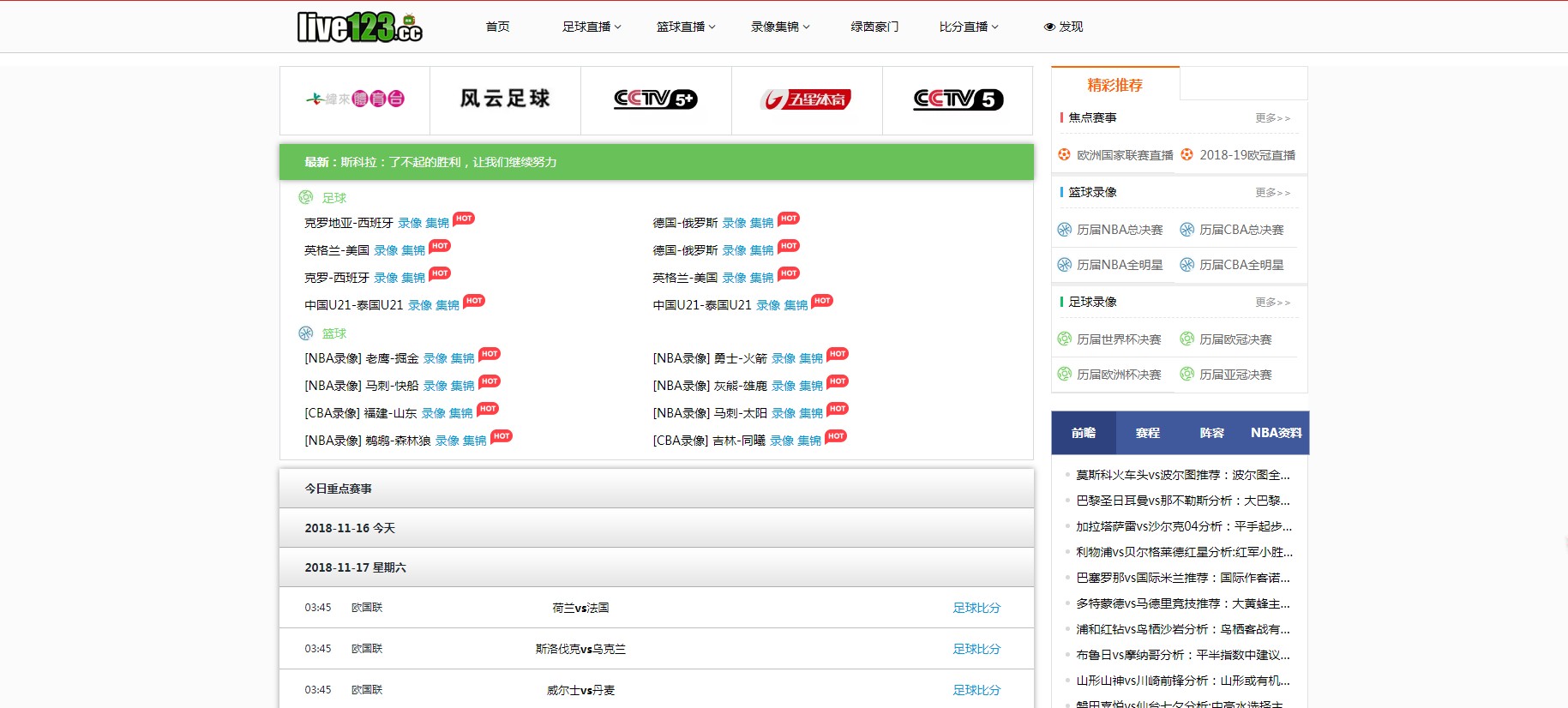Switch to the 阵容 tab
The height and width of the screenshot is (708, 1568).
tap(1212, 433)
